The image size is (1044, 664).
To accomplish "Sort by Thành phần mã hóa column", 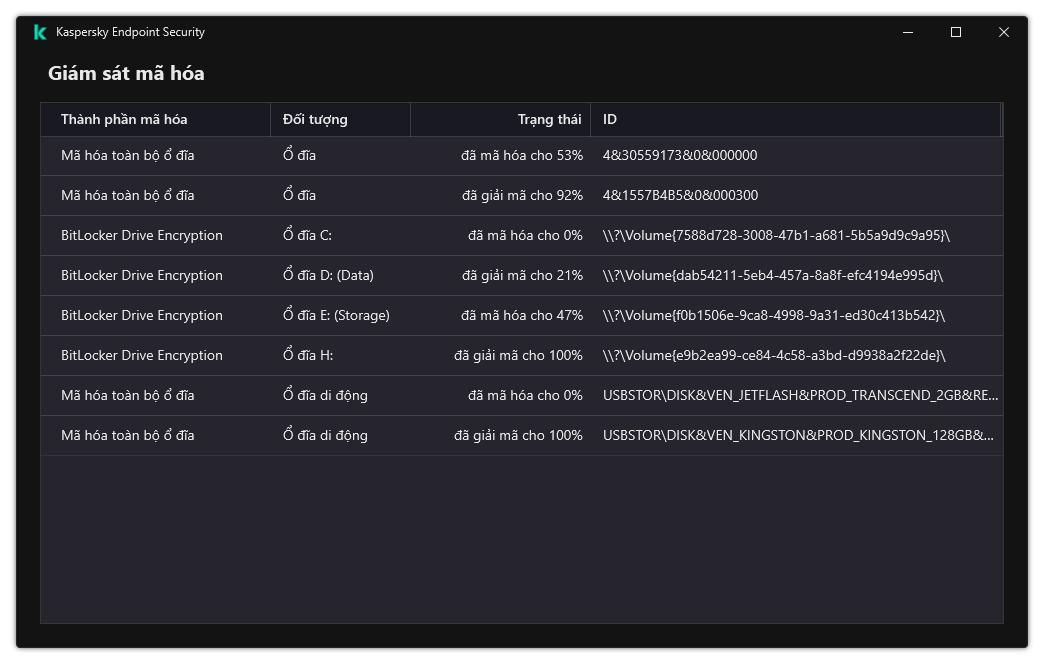I will point(124,119).
